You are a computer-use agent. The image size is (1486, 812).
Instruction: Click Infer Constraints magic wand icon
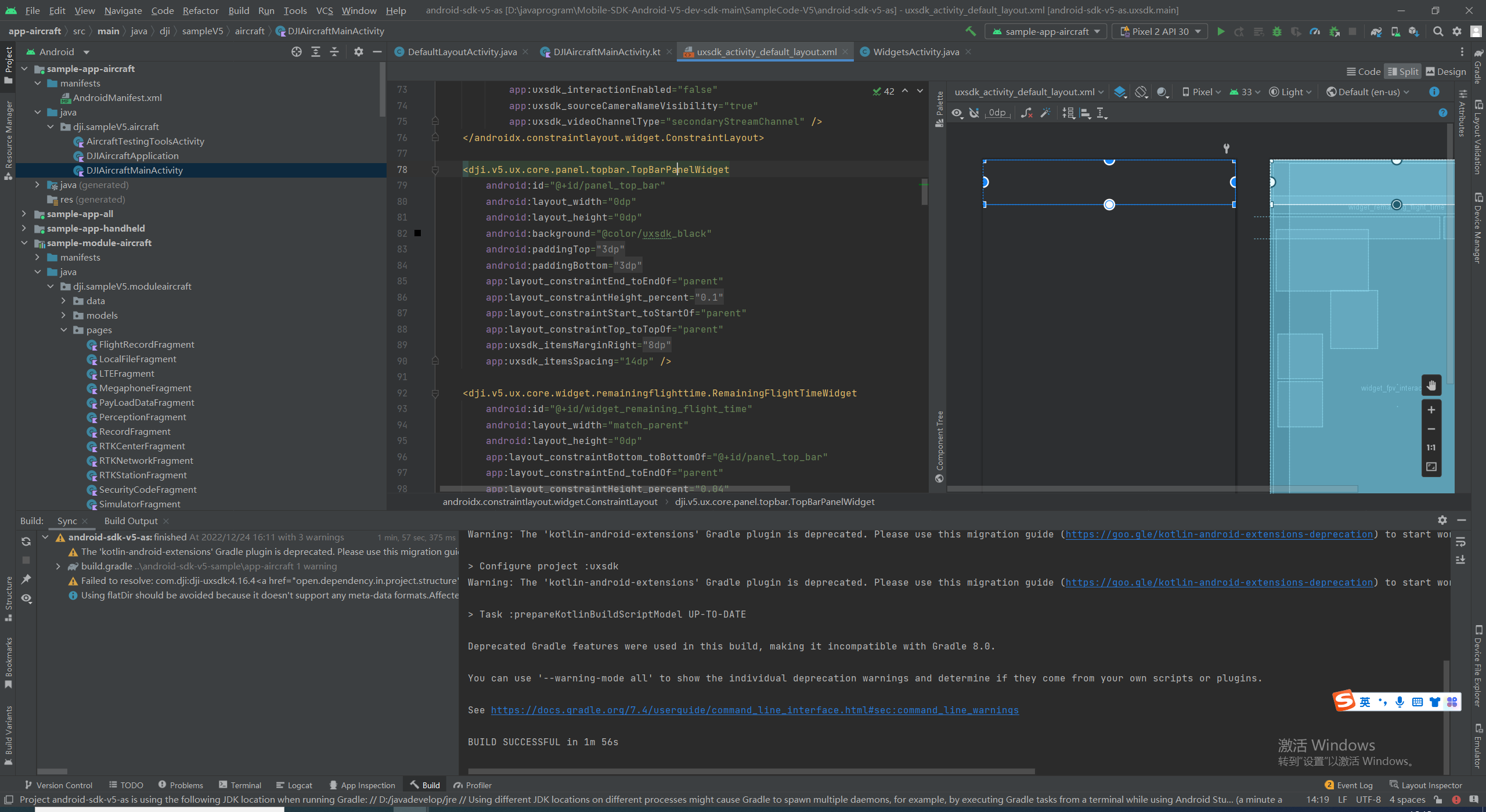pyautogui.click(x=1045, y=113)
